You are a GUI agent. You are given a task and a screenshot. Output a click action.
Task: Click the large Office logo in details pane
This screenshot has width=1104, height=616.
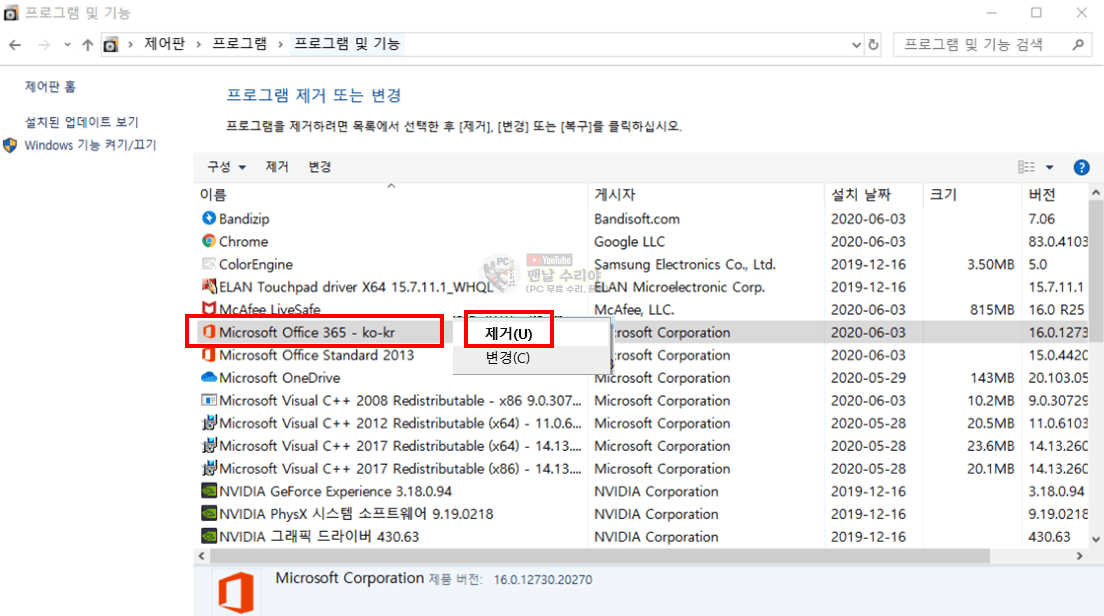236,593
